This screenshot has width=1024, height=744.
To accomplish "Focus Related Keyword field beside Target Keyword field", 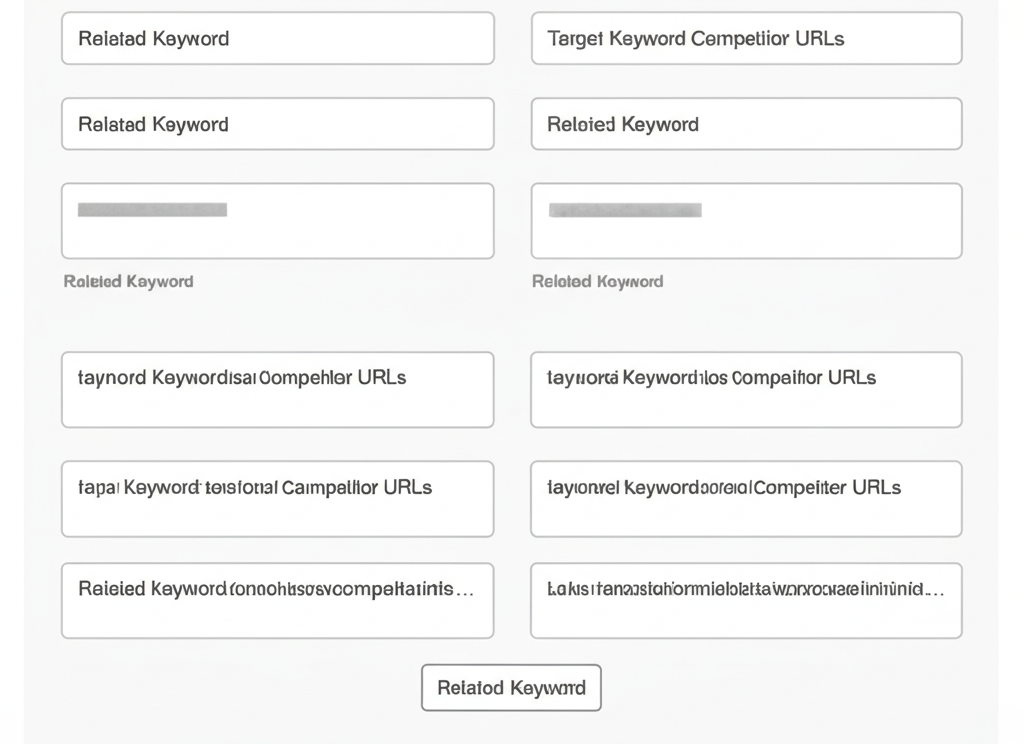I will [277, 39].
